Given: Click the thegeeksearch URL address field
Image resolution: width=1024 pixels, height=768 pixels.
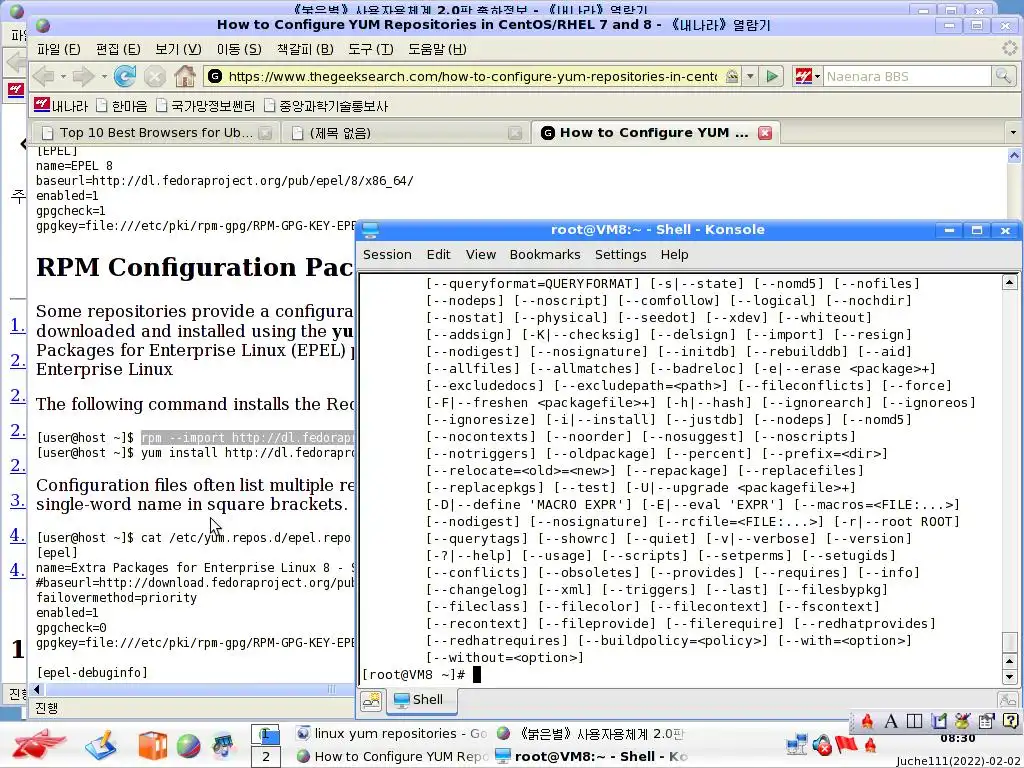Looking at the screenshot, I should tap(472, 76).
